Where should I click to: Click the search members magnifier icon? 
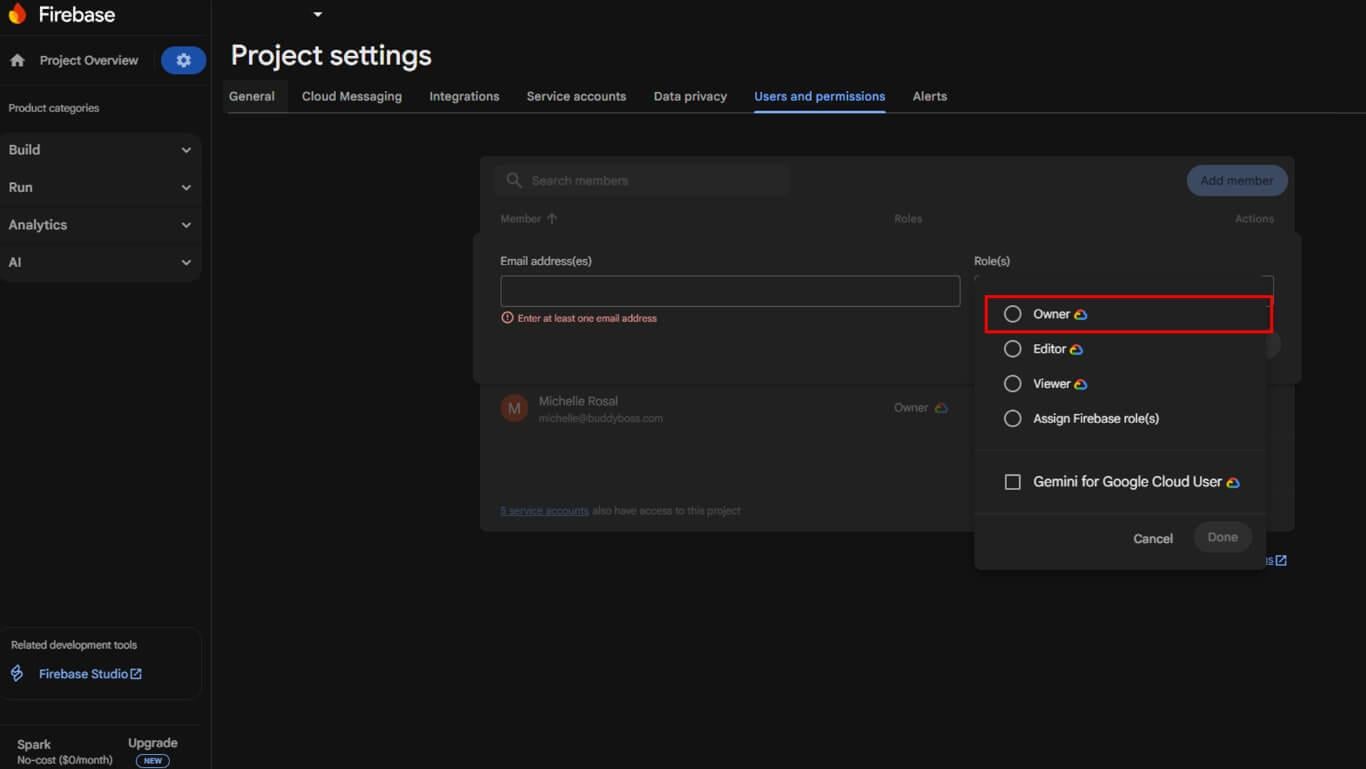point(514,181)
